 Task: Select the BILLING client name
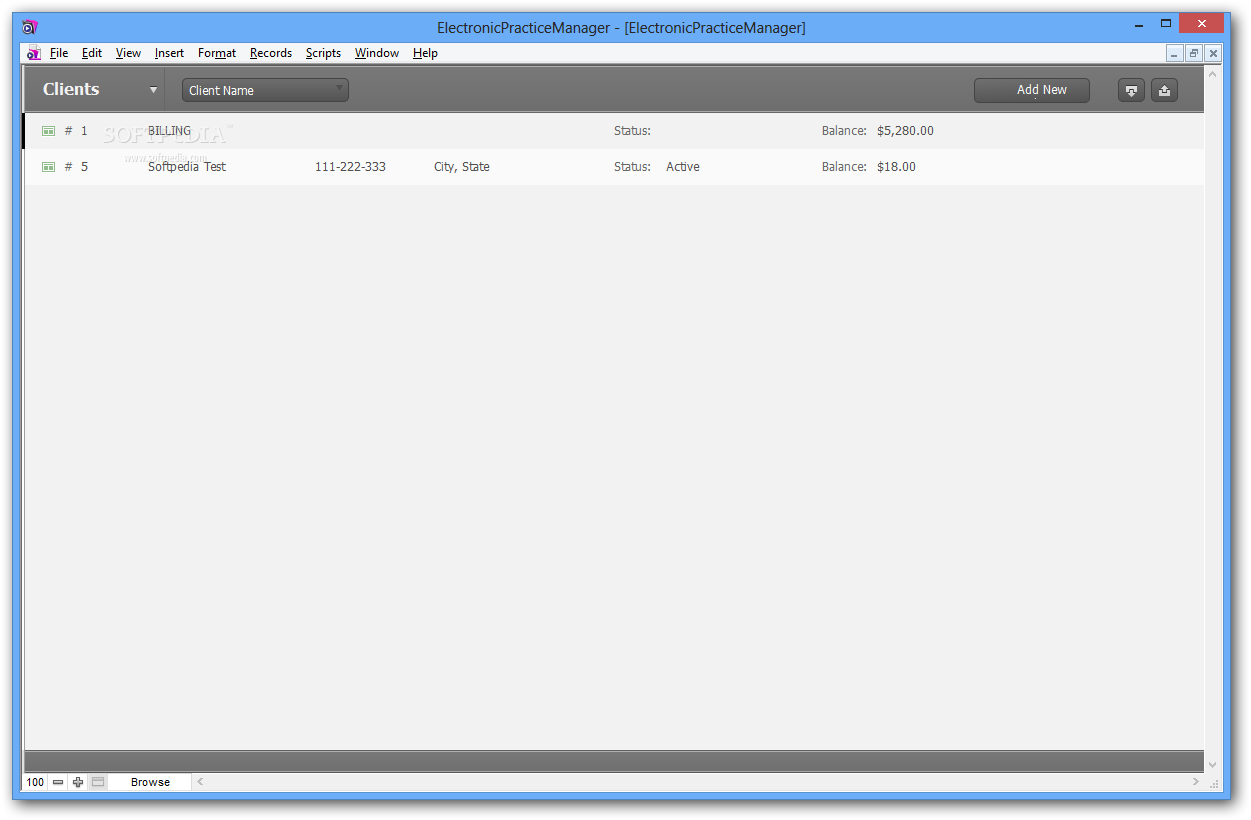point(169,131)
